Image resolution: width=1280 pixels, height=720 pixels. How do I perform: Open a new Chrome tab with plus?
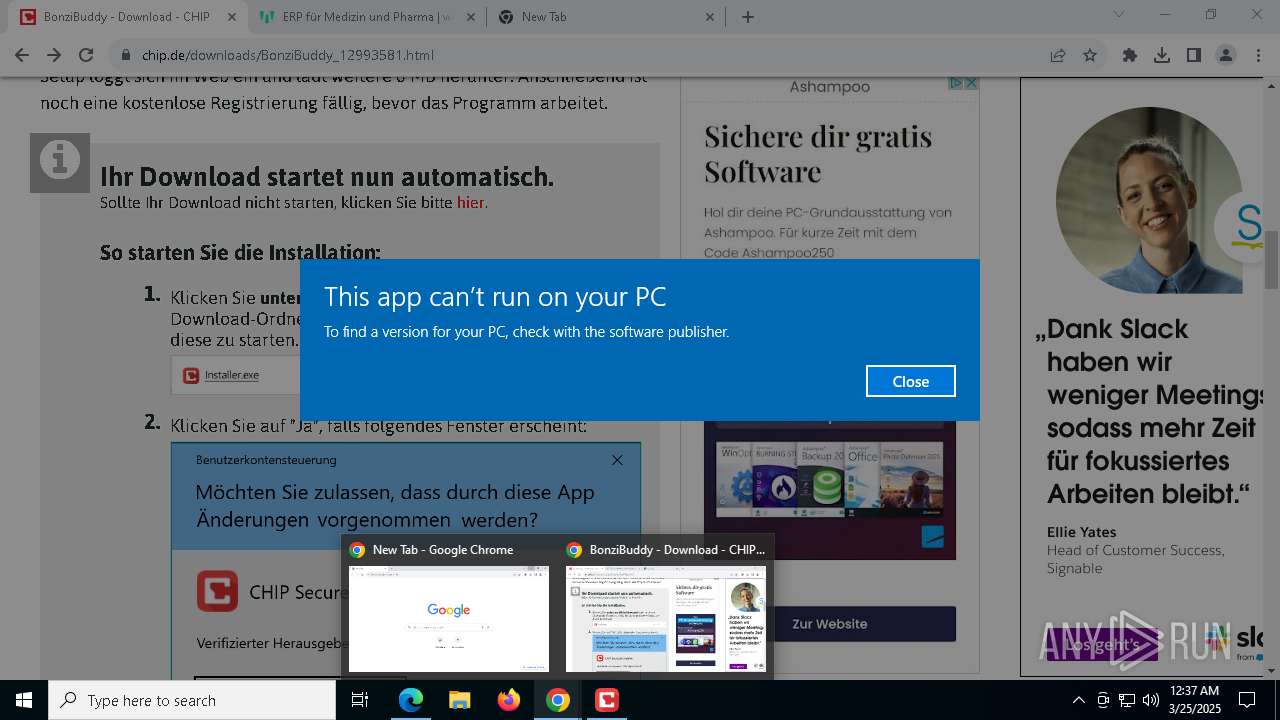pos(748,17)
